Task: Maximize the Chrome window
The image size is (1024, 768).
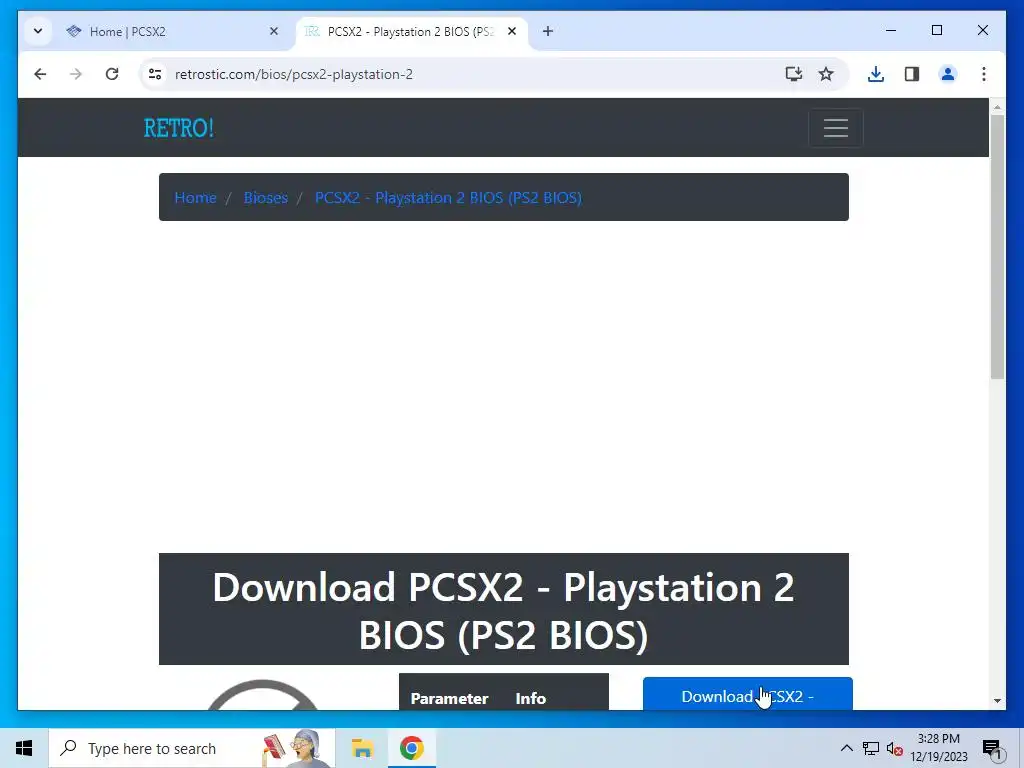Action: [936, 30]
